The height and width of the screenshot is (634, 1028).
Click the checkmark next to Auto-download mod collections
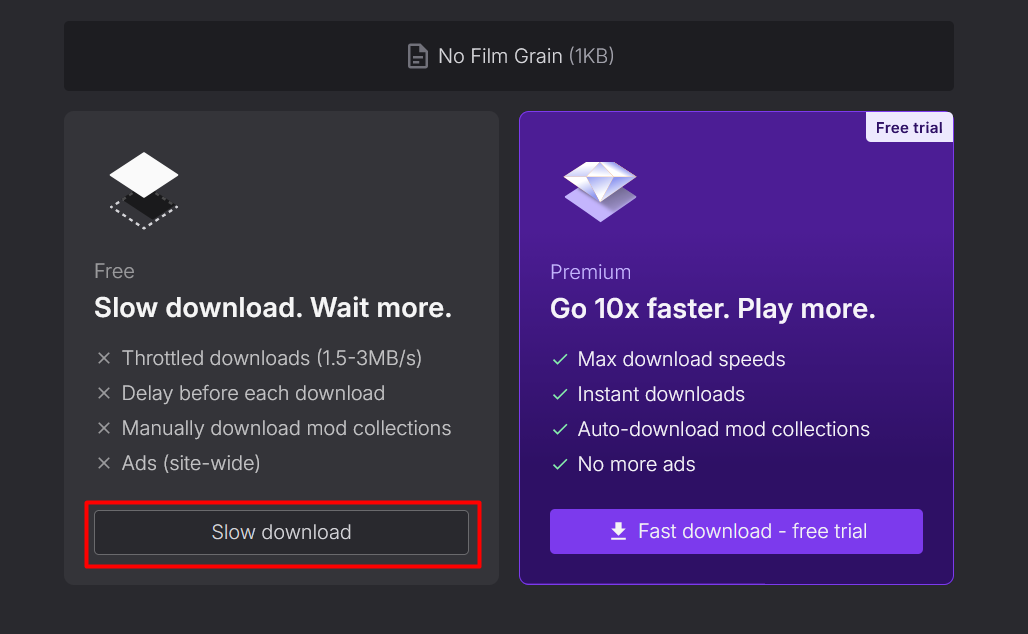tap(560, 429)
